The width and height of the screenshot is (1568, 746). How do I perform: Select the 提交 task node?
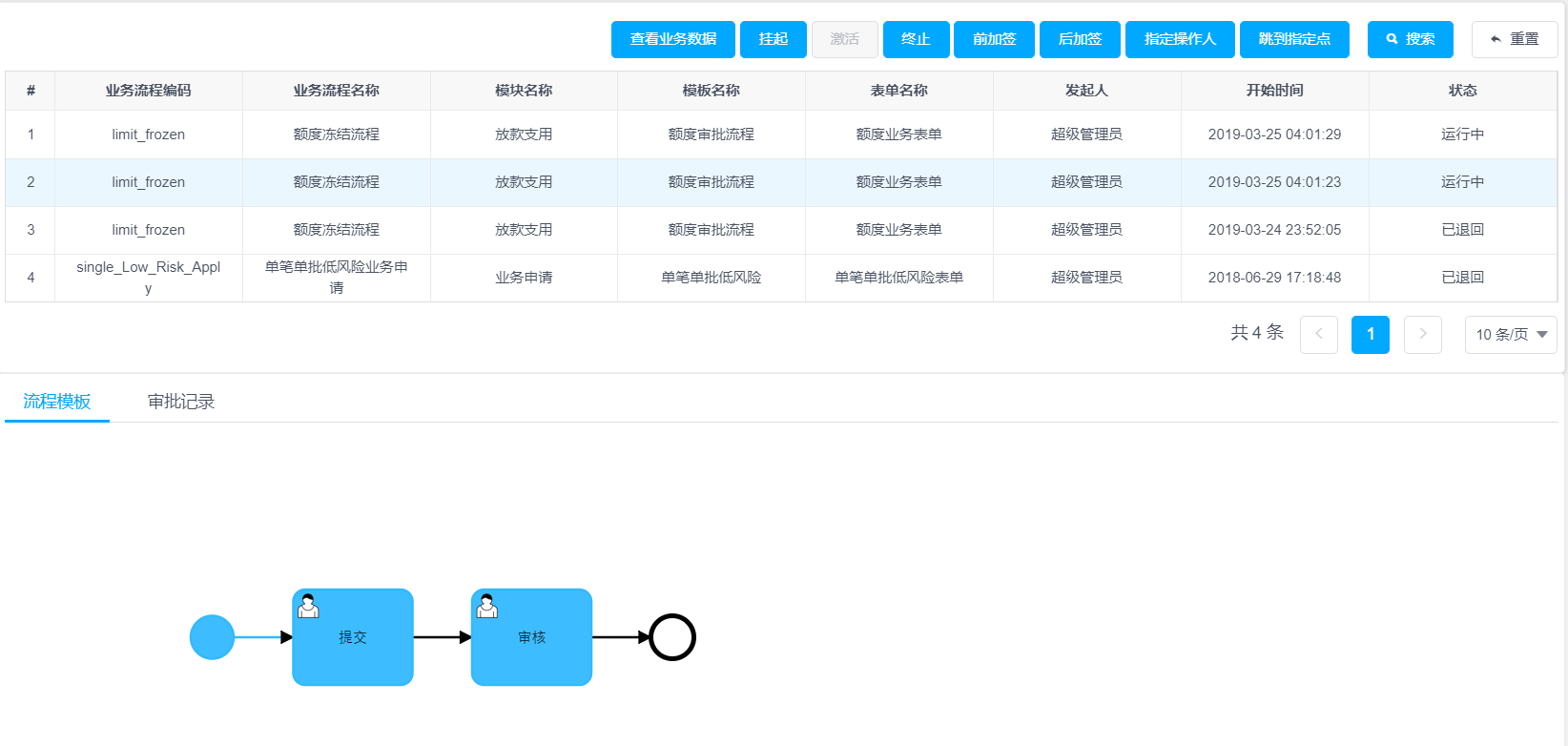(x=353, y=637)
